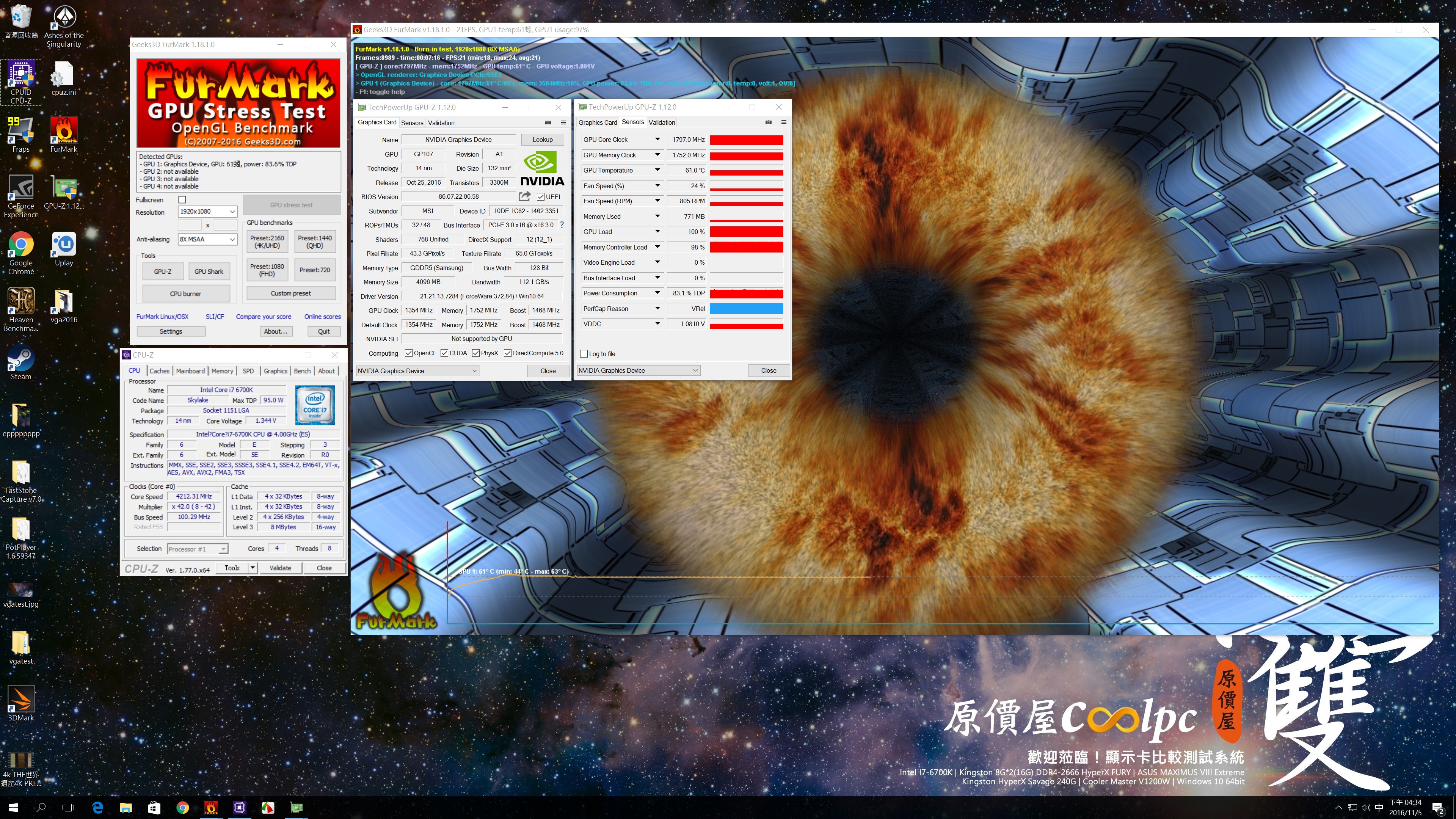This screenshot has width=1456, height=819.
Task: Open the Resolution 1920x1080 dropdown
Action: tap(207, 212)
